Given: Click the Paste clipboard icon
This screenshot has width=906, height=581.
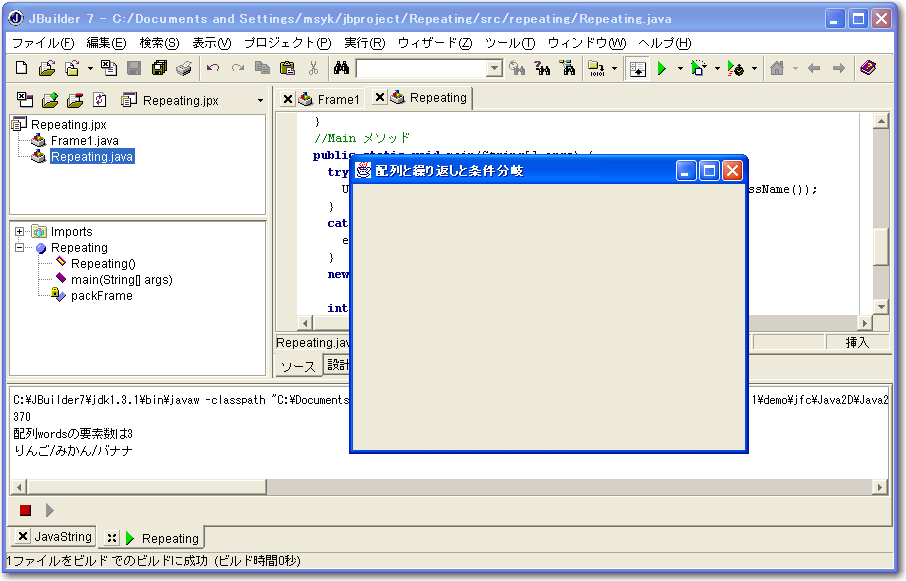Looking at the screenshot, I should pyautogui.click(x=288, y=69).
